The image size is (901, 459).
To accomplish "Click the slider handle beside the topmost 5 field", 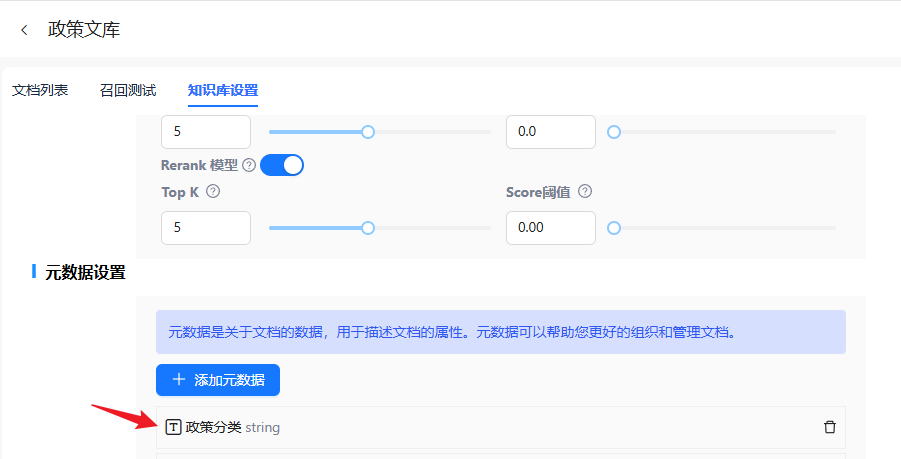I will coord(368,132).
